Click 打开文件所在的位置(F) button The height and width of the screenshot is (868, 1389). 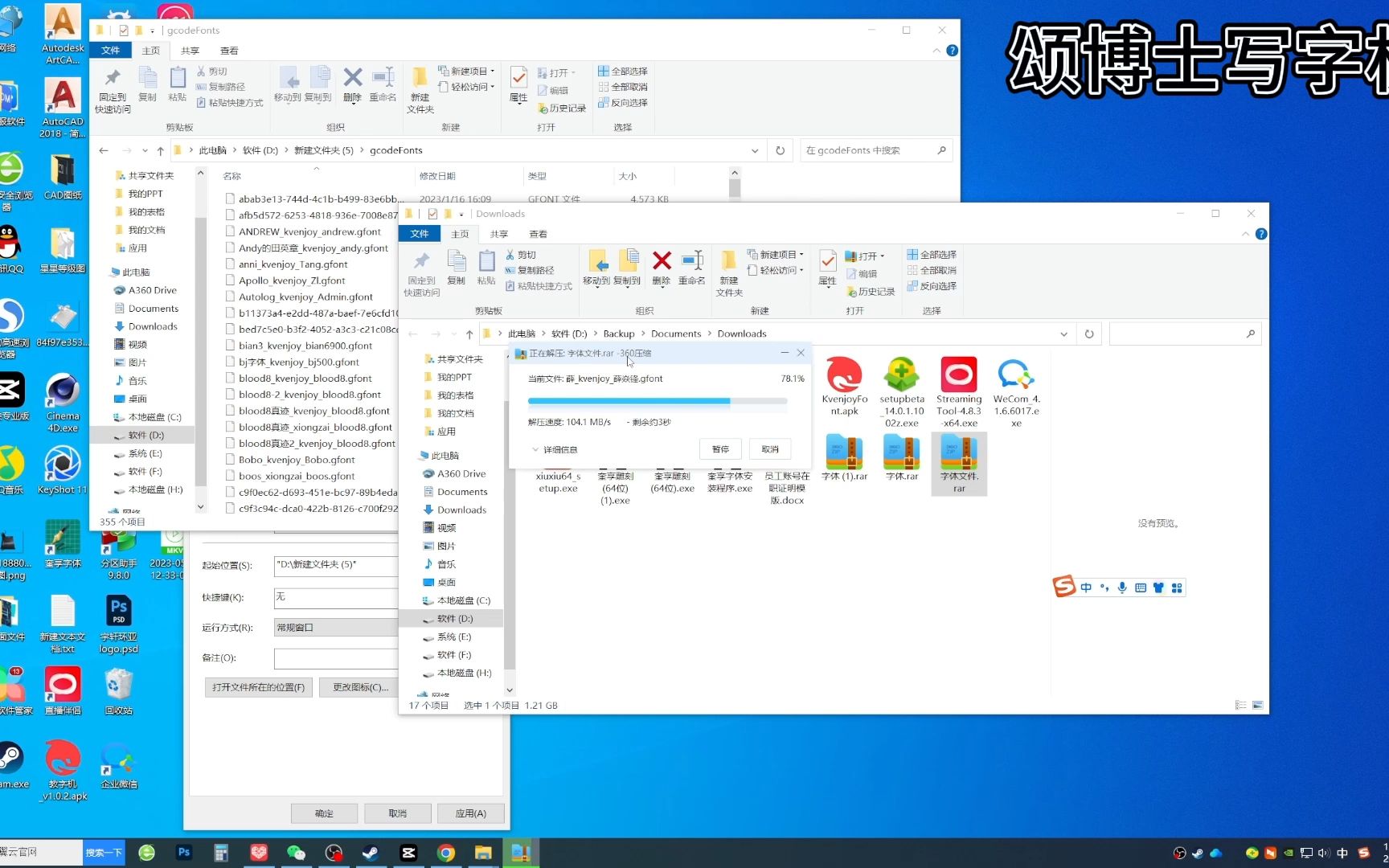[x=259, y=687]
